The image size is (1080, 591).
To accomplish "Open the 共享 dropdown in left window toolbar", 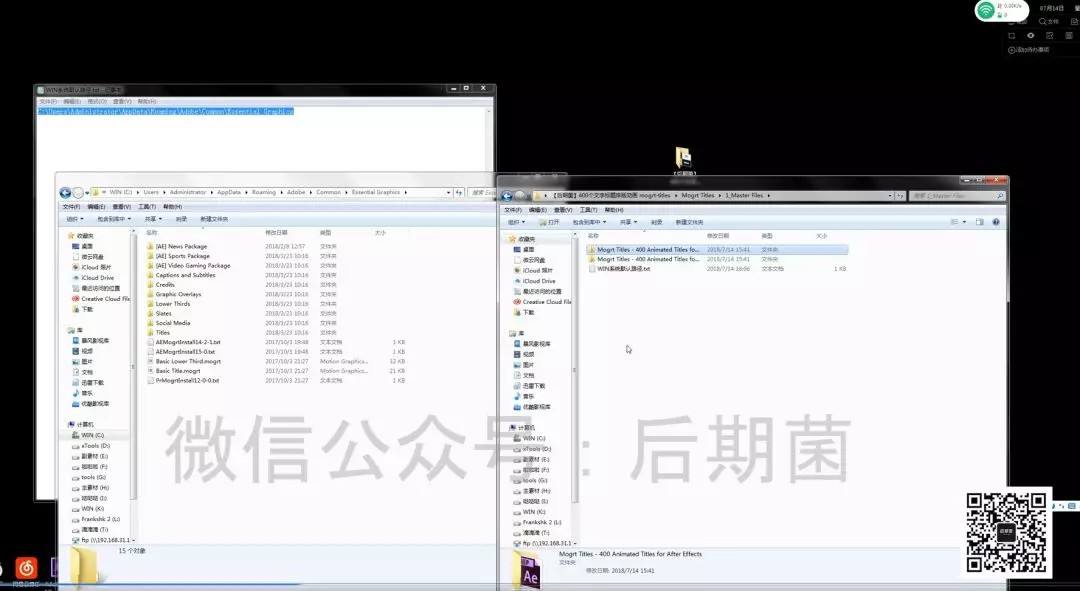I will coord(154,219).
